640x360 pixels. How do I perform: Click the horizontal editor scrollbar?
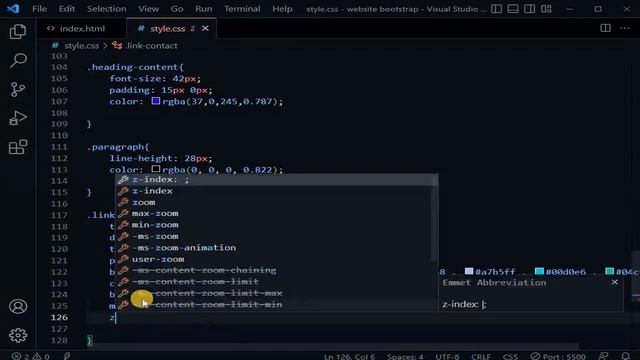click(333, 347)
